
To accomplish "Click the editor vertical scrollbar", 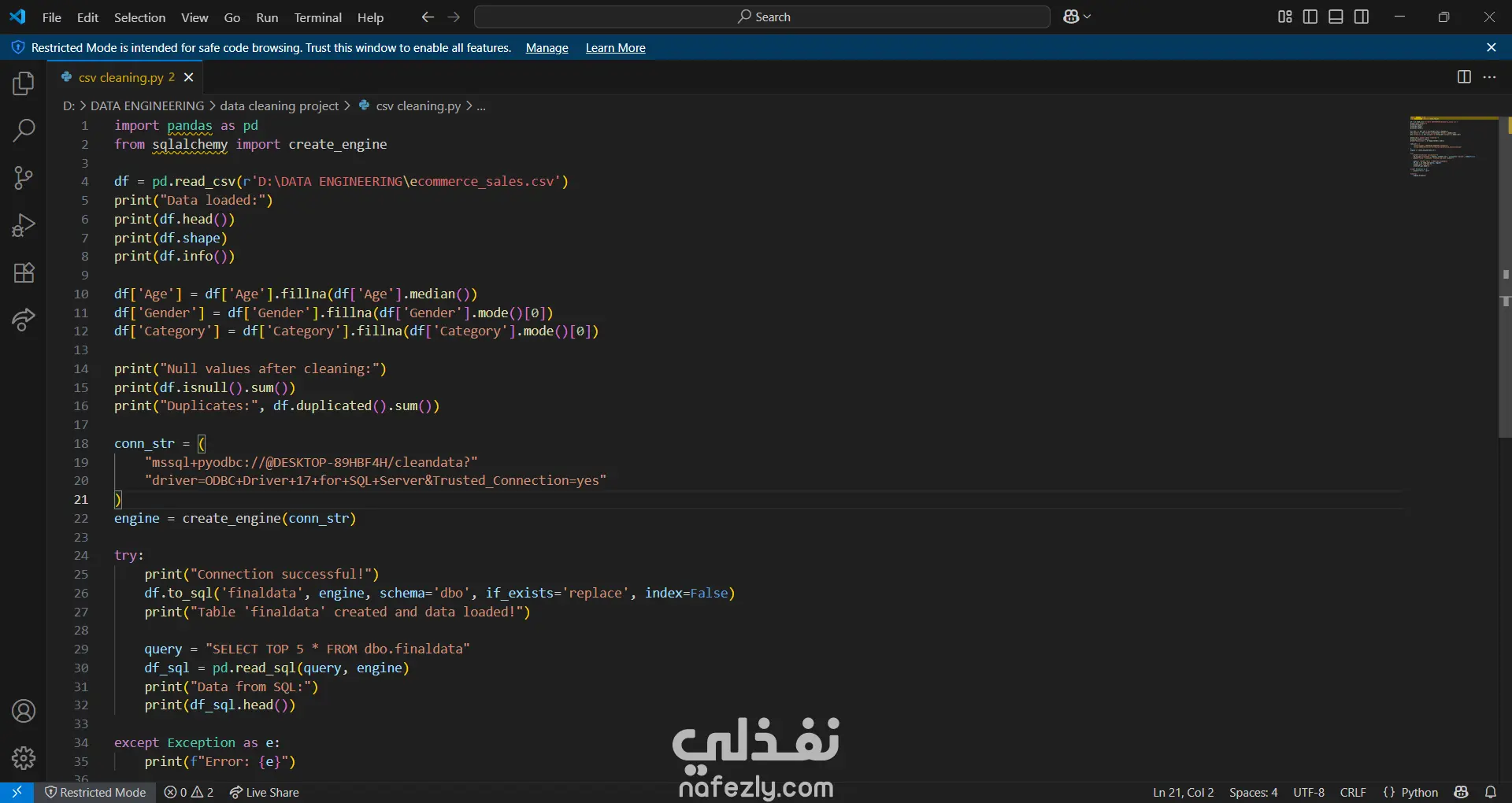I will pyautogui.click(x=1505, y=276).
